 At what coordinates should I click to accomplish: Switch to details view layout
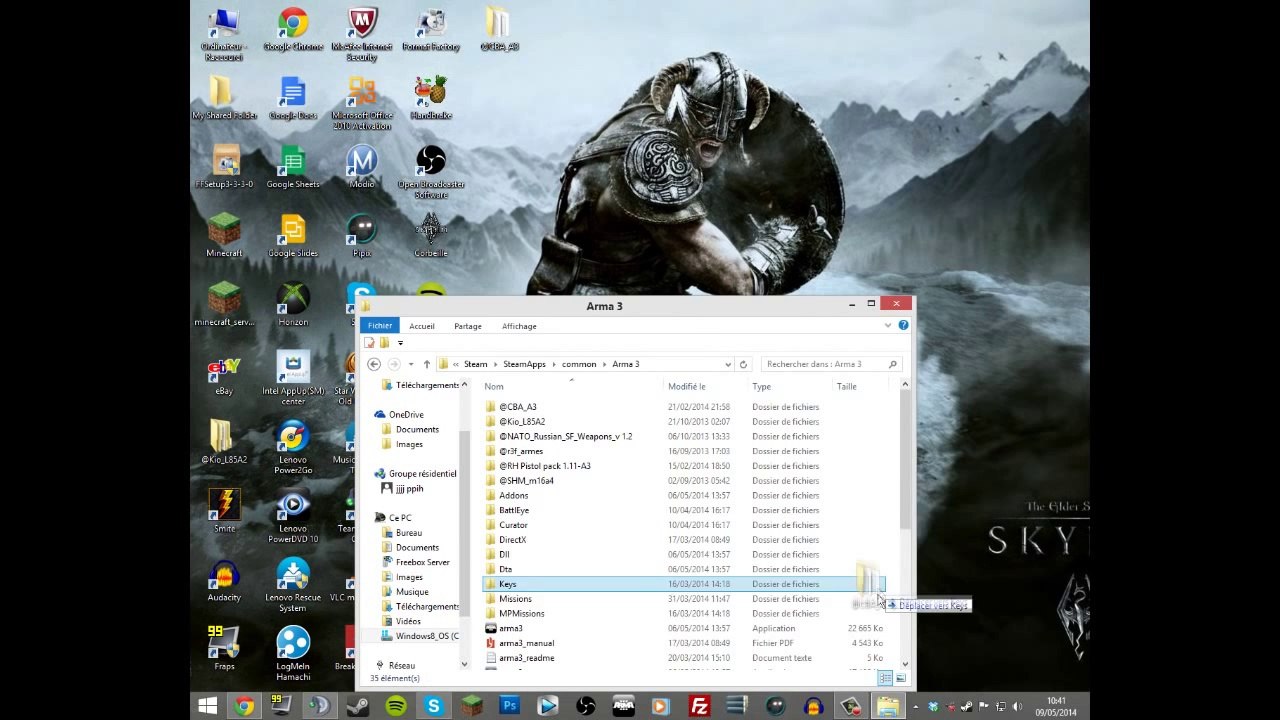click(x=885, y=678)
